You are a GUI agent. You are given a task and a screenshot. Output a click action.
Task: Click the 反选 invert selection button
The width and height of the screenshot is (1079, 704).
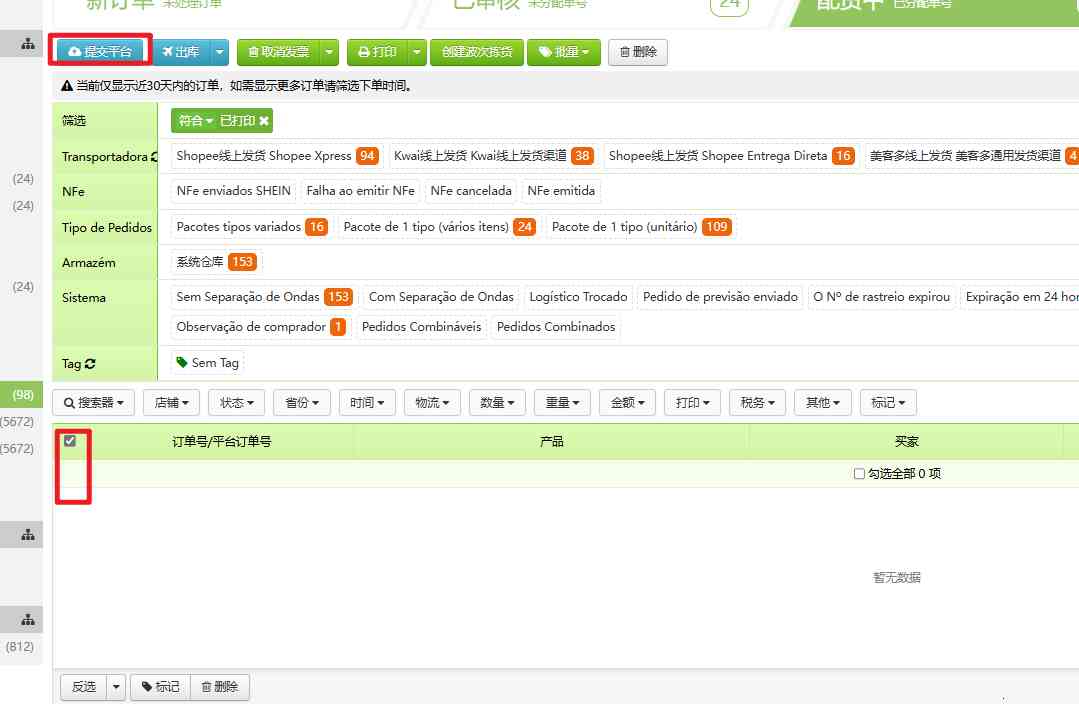(84, 687)
